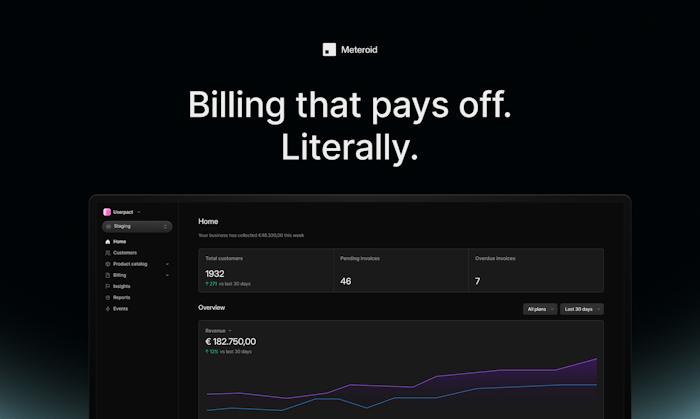
Task: Click the green 271 increase indicator
Action: pos(211,284)
